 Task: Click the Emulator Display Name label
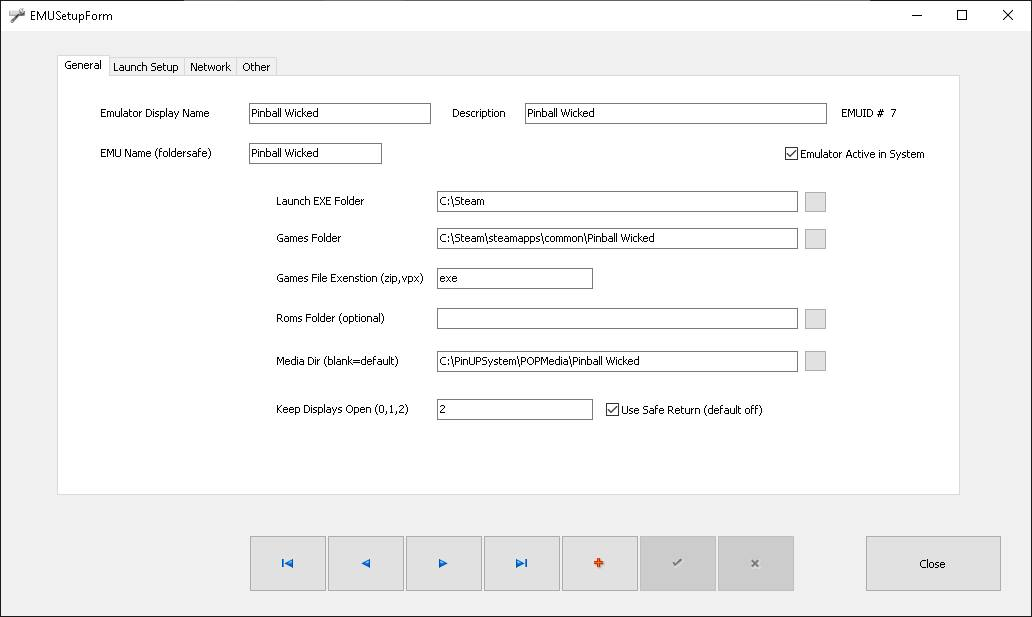(x=155, y=113)
